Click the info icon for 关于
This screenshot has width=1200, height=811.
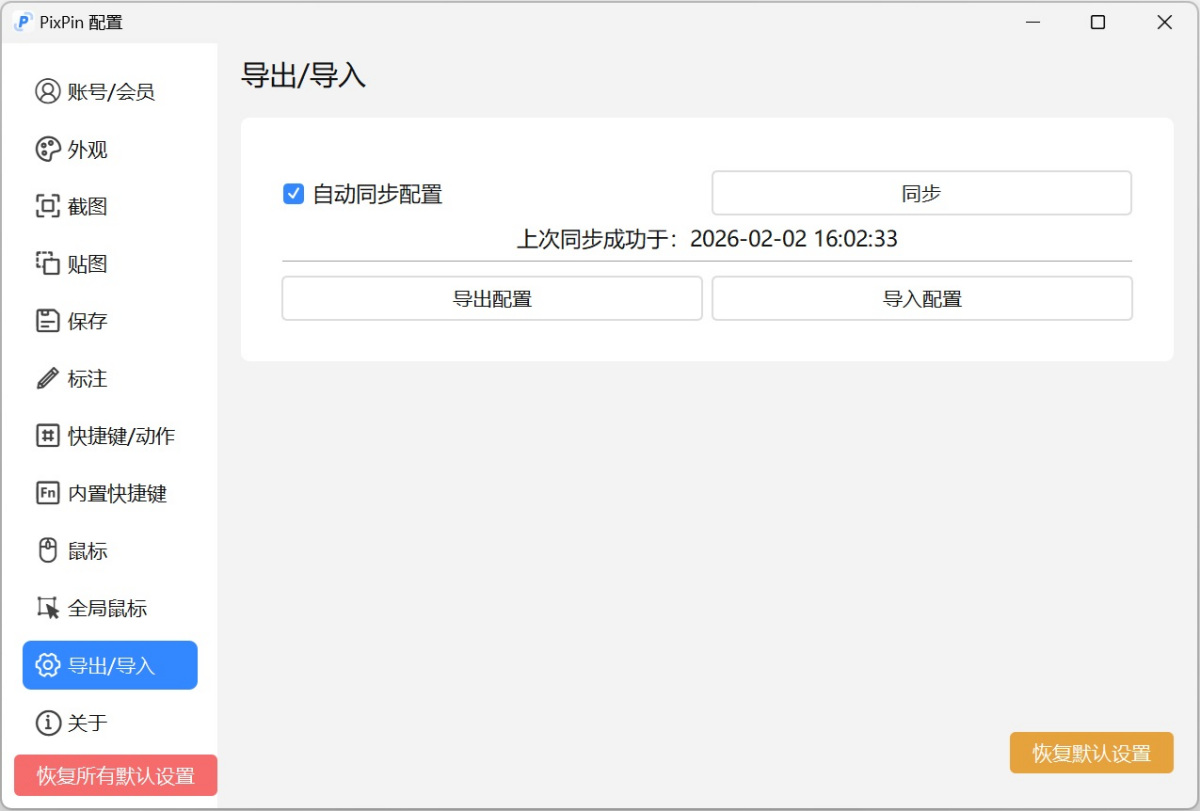point(47,723)
